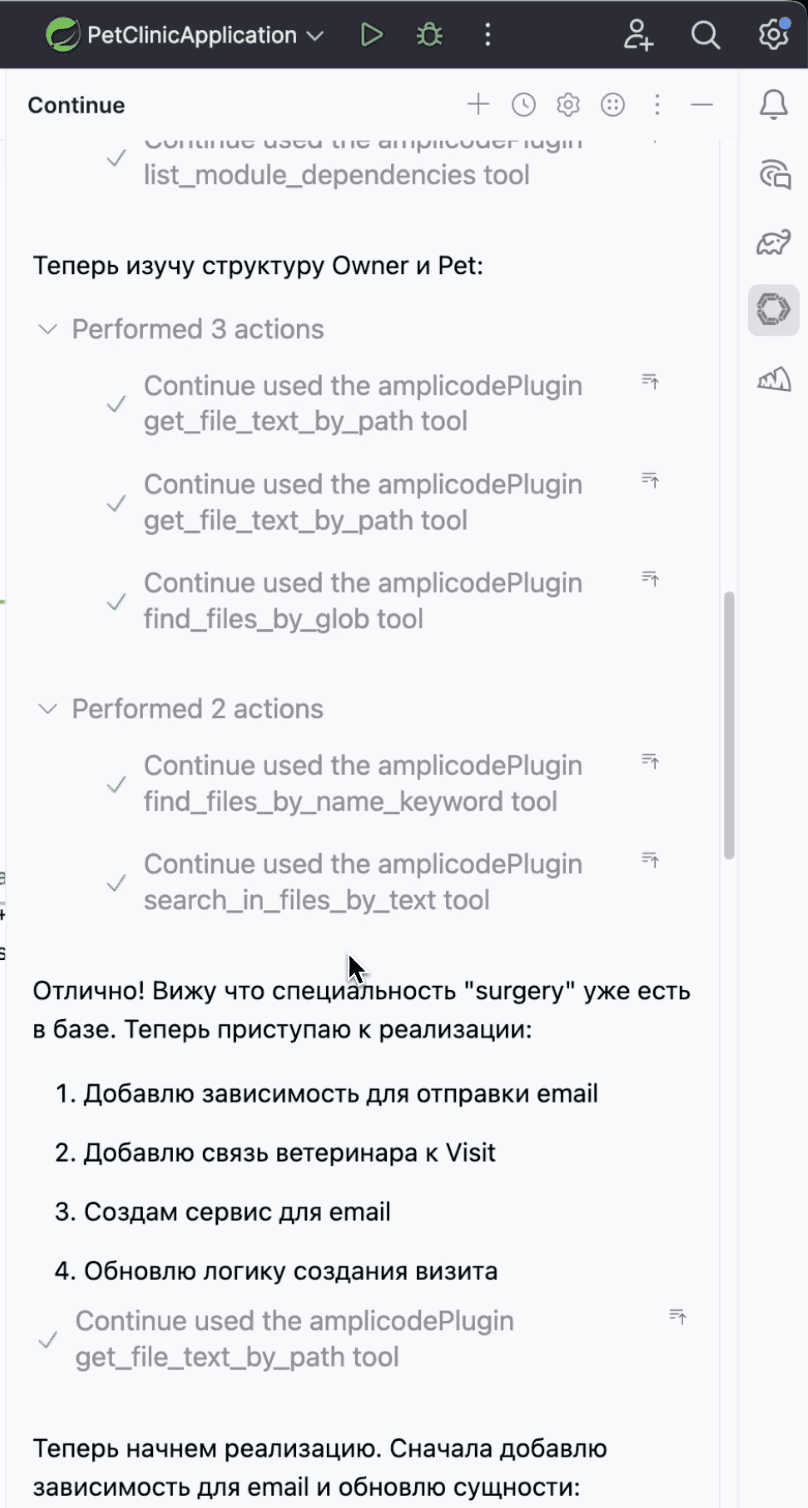
Task: Invite a collaborator via Code With Me
Action: (638, 34)
